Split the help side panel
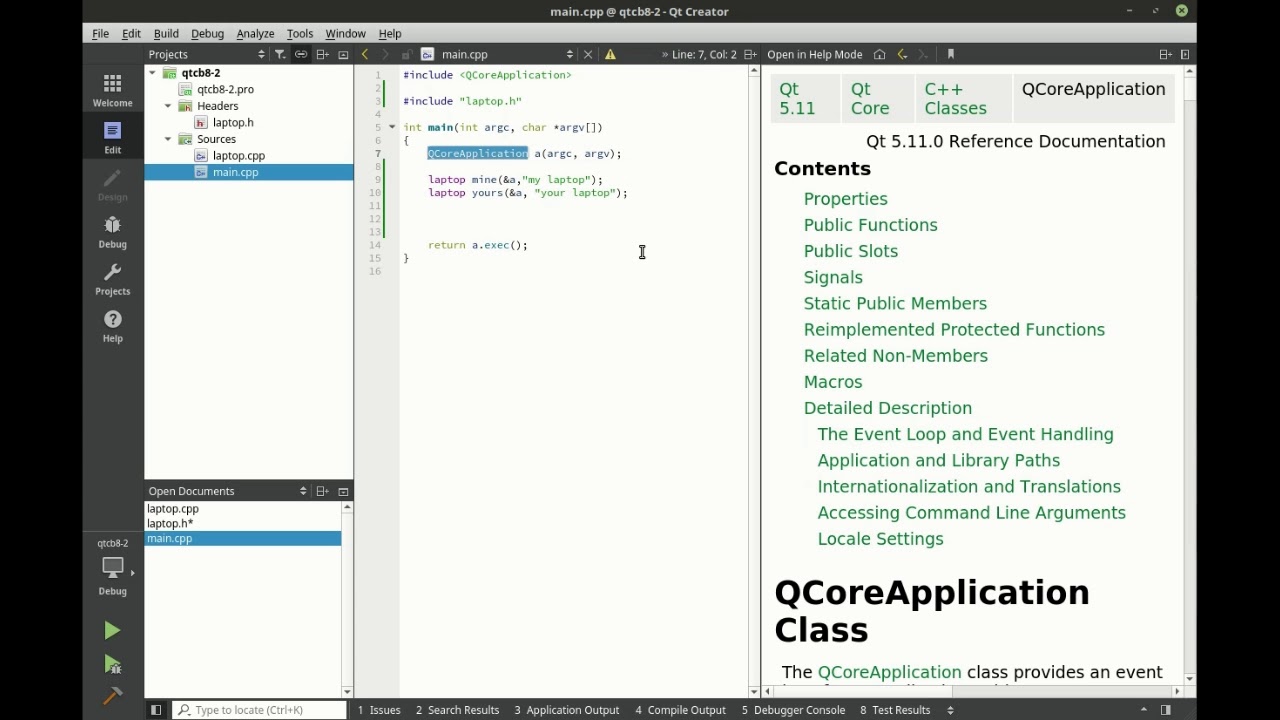The image size is (1280, 720). [1165, 54]
